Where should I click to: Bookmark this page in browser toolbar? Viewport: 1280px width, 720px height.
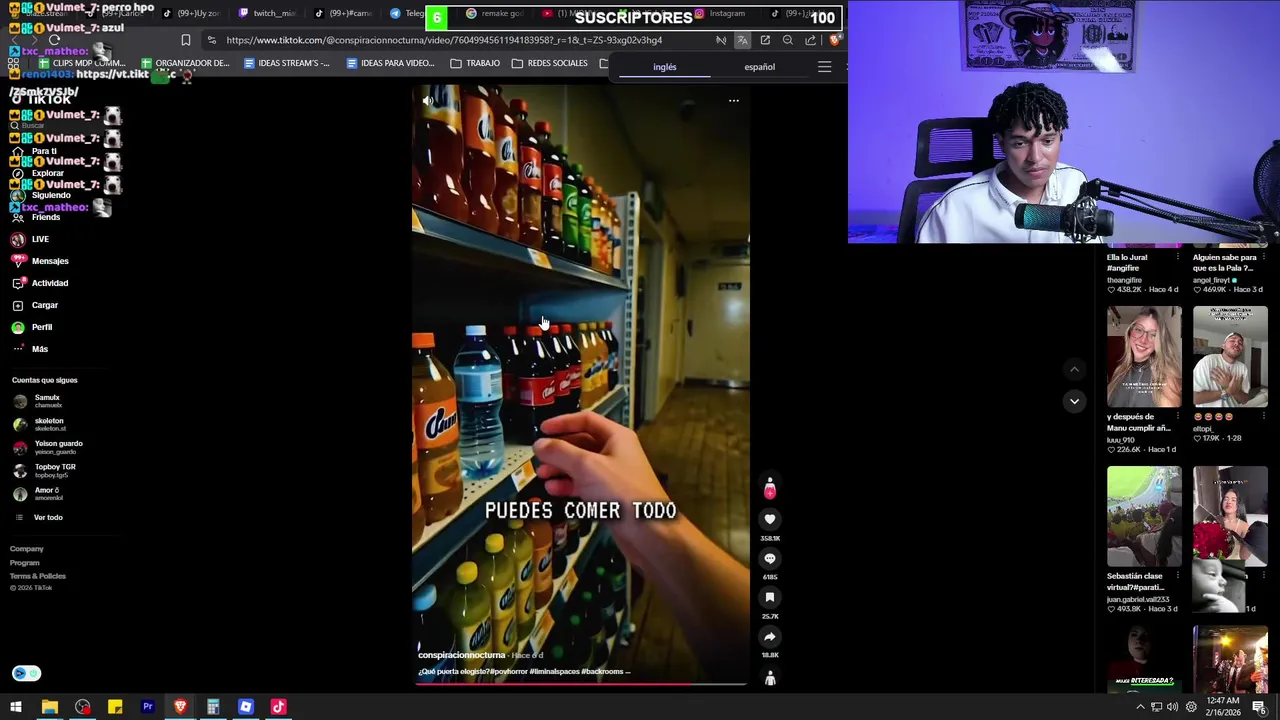185,40
